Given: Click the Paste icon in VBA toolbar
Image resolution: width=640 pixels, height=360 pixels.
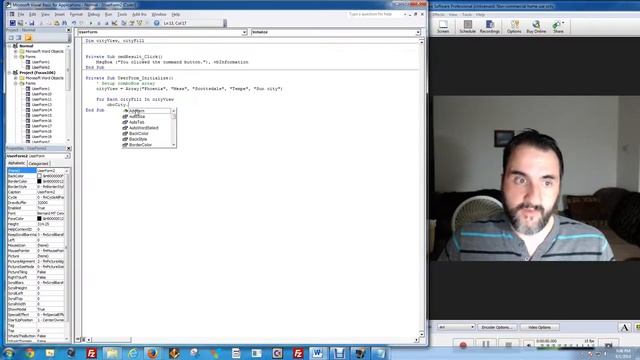Looking at the screenshot, I should (x=56, y=23).
